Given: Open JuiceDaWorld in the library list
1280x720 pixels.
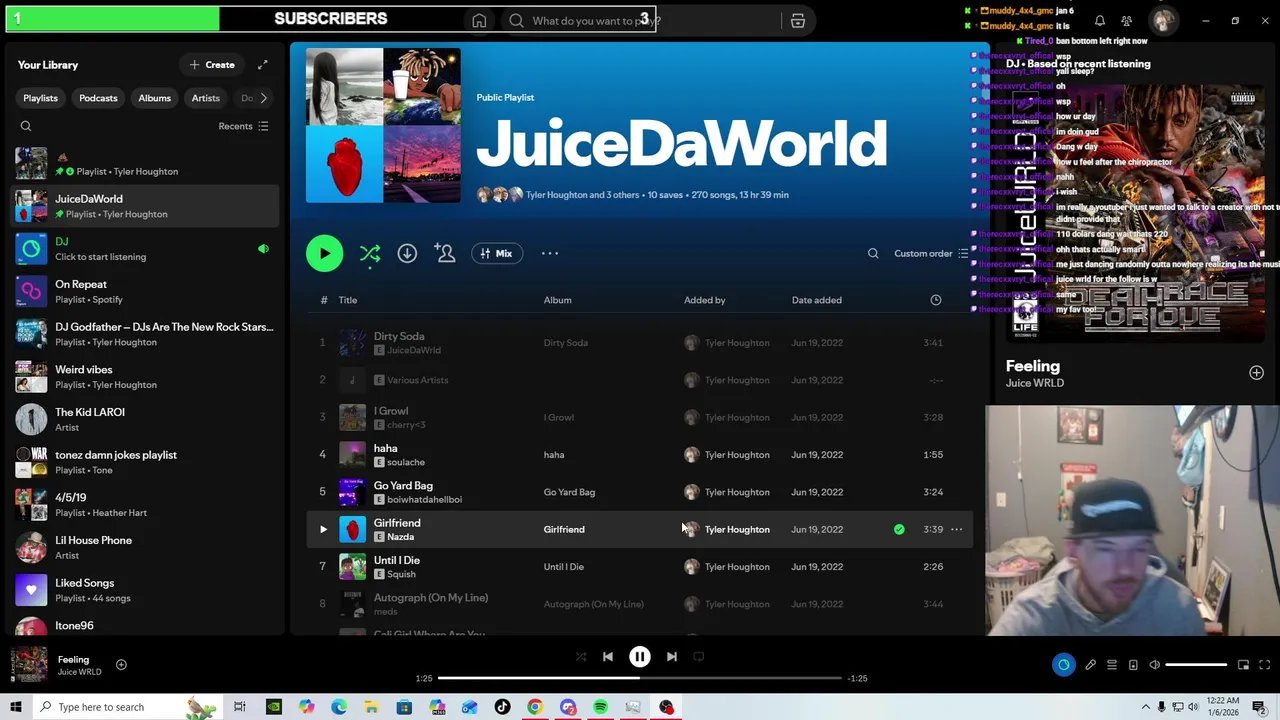Looking at the screenshot, I should point(145,206).
